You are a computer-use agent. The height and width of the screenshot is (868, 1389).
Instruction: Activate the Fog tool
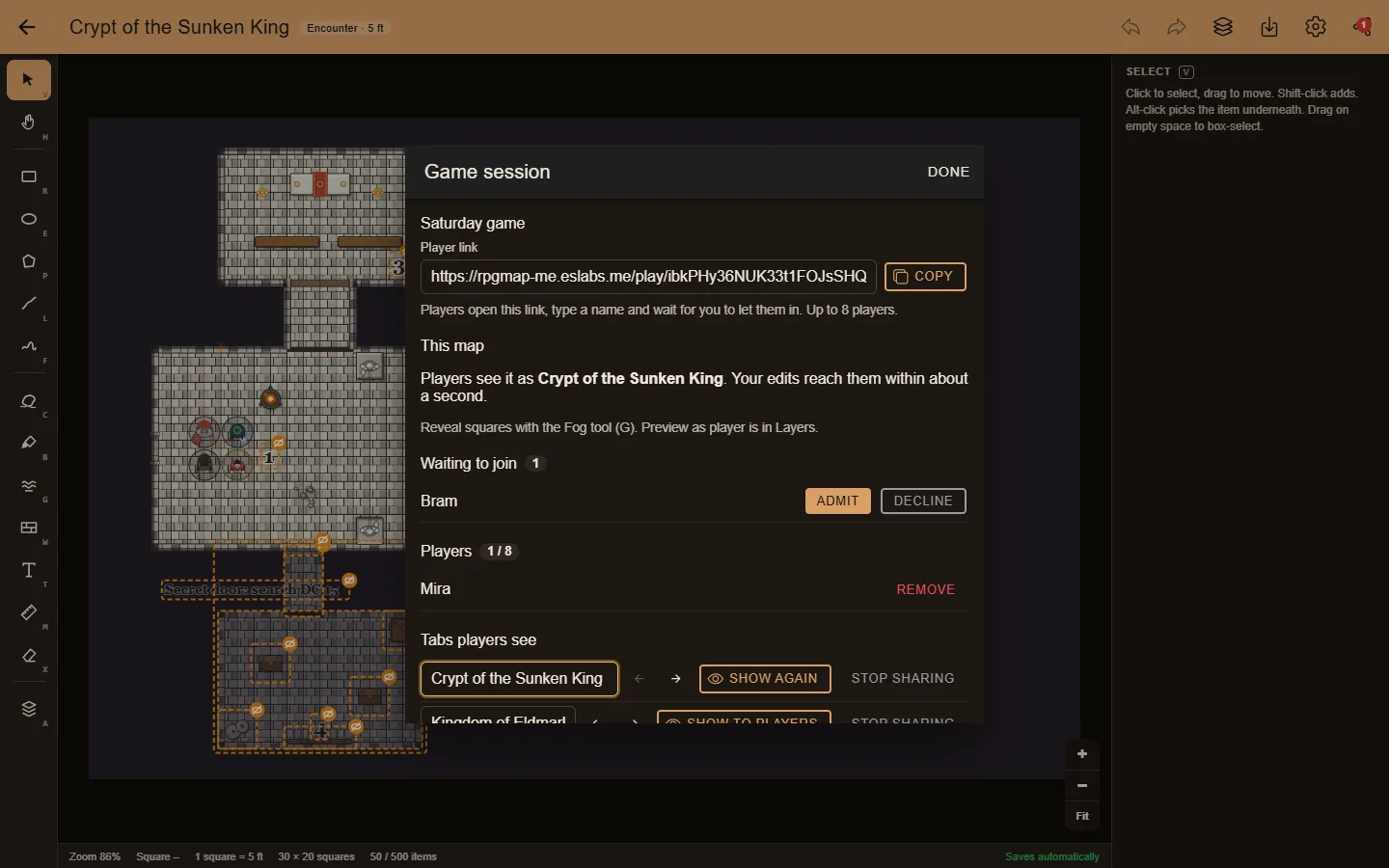tap(29, 485)
